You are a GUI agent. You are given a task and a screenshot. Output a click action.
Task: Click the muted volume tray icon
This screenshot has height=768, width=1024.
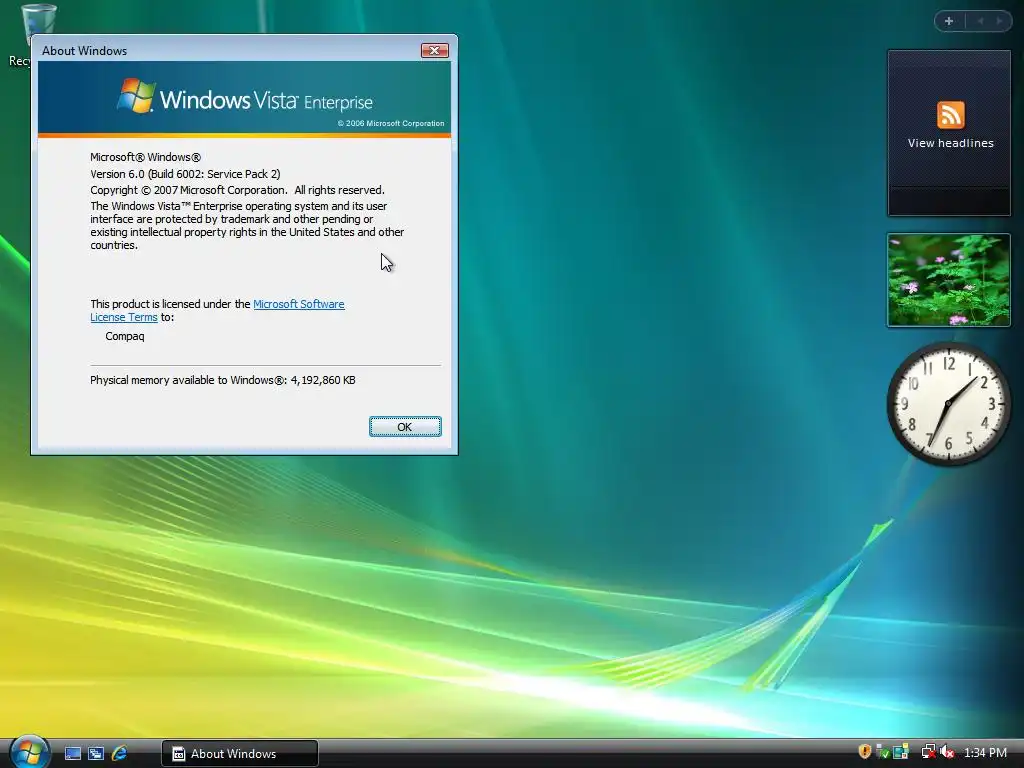pos(947,752)
